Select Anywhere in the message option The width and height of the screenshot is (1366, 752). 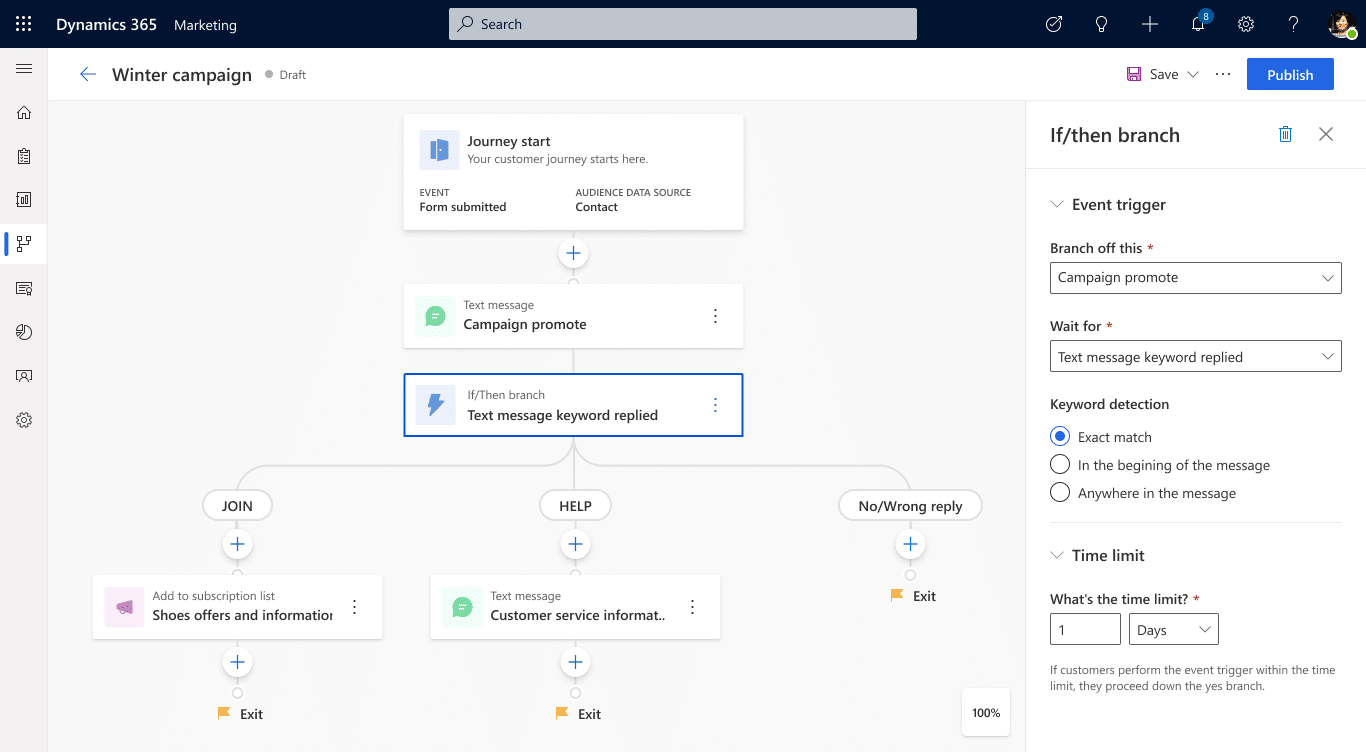tap(1060, 493)
